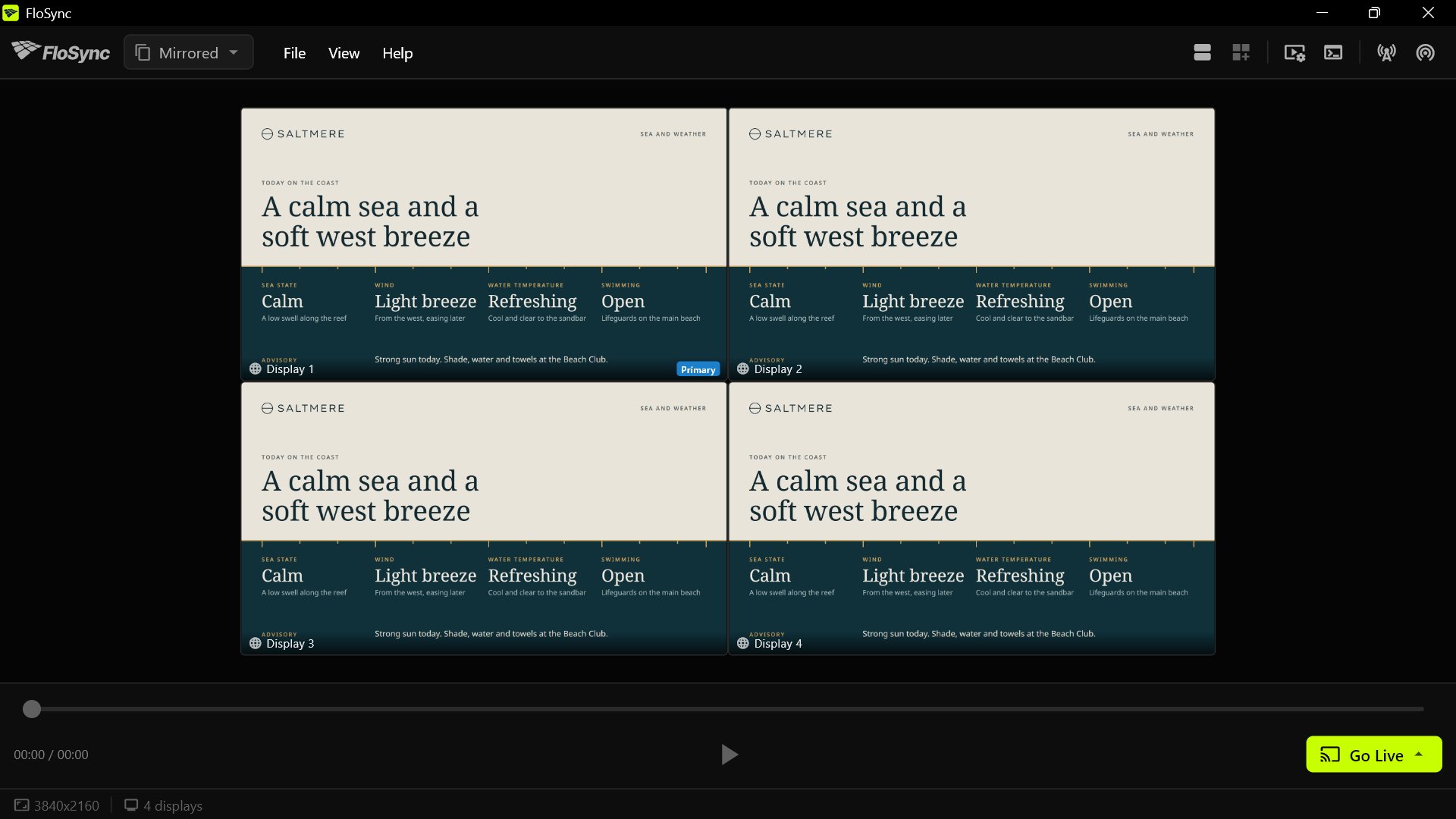Select the Display 2 preview thumbnail
Screen dimensions: 1456x819
tap(971, 243)
